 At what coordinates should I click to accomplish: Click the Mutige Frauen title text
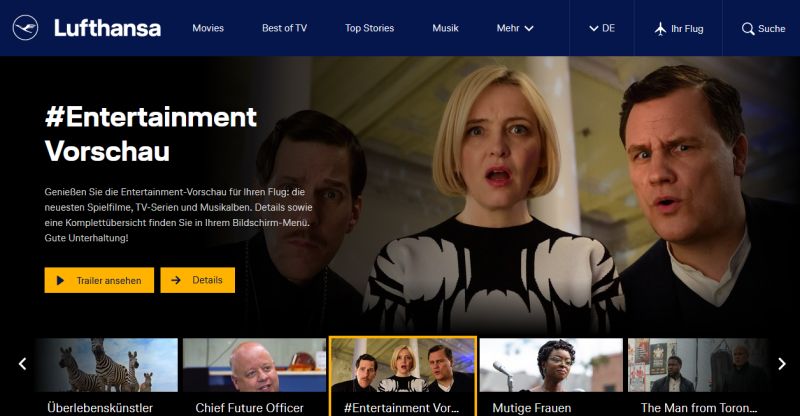point(532,408)
